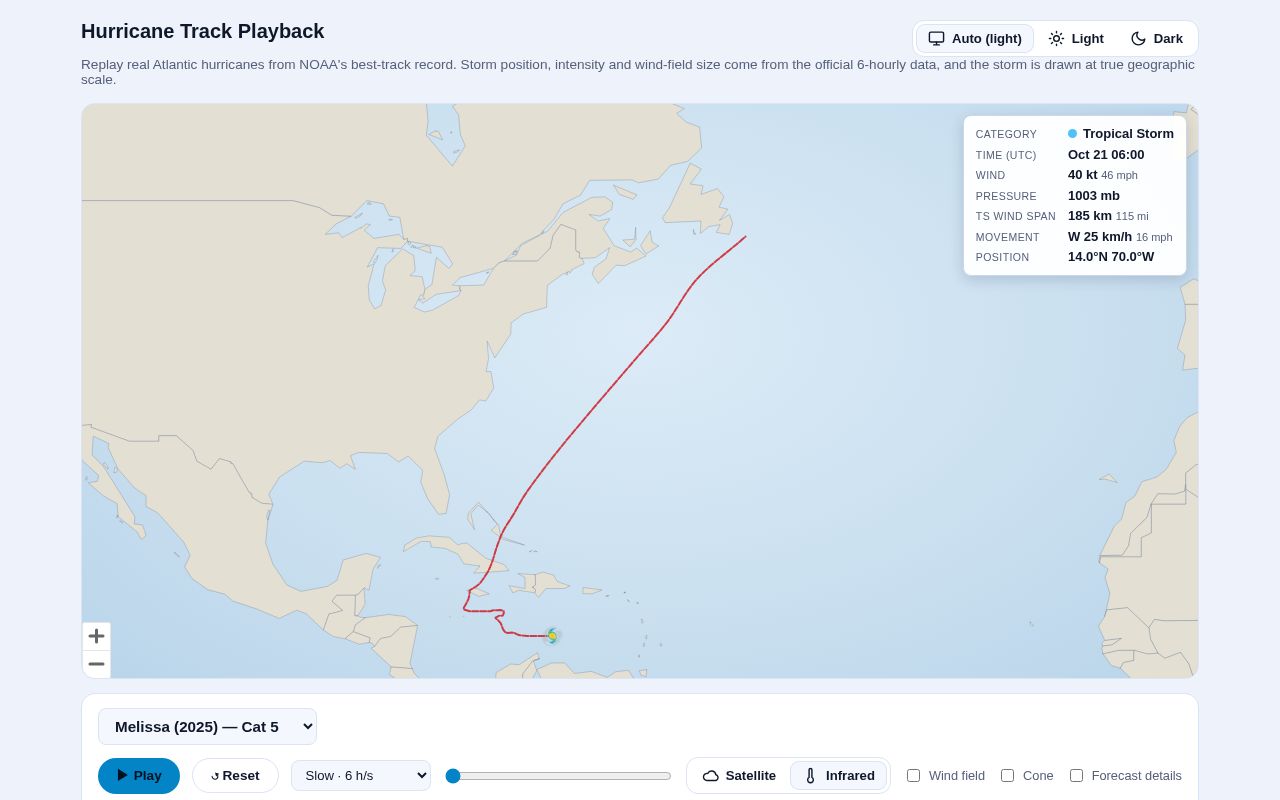
Task: Click the Tropical Storm category value
Action: click(1128, 134)
